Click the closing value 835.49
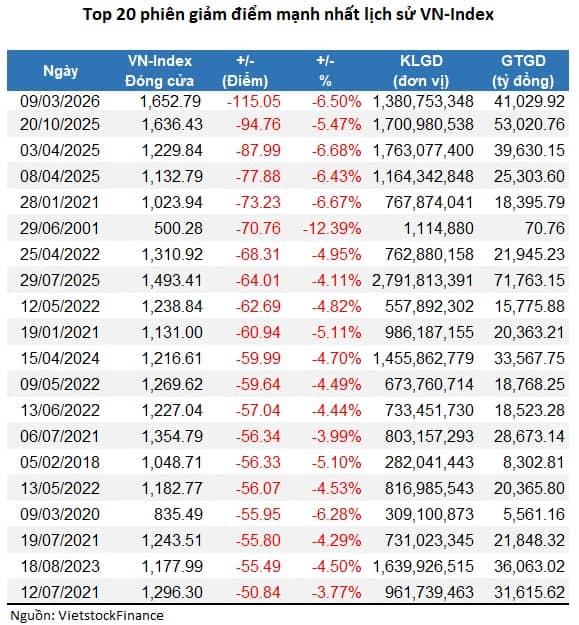This screenshot has width=579, height=625. tap(179, 514)
